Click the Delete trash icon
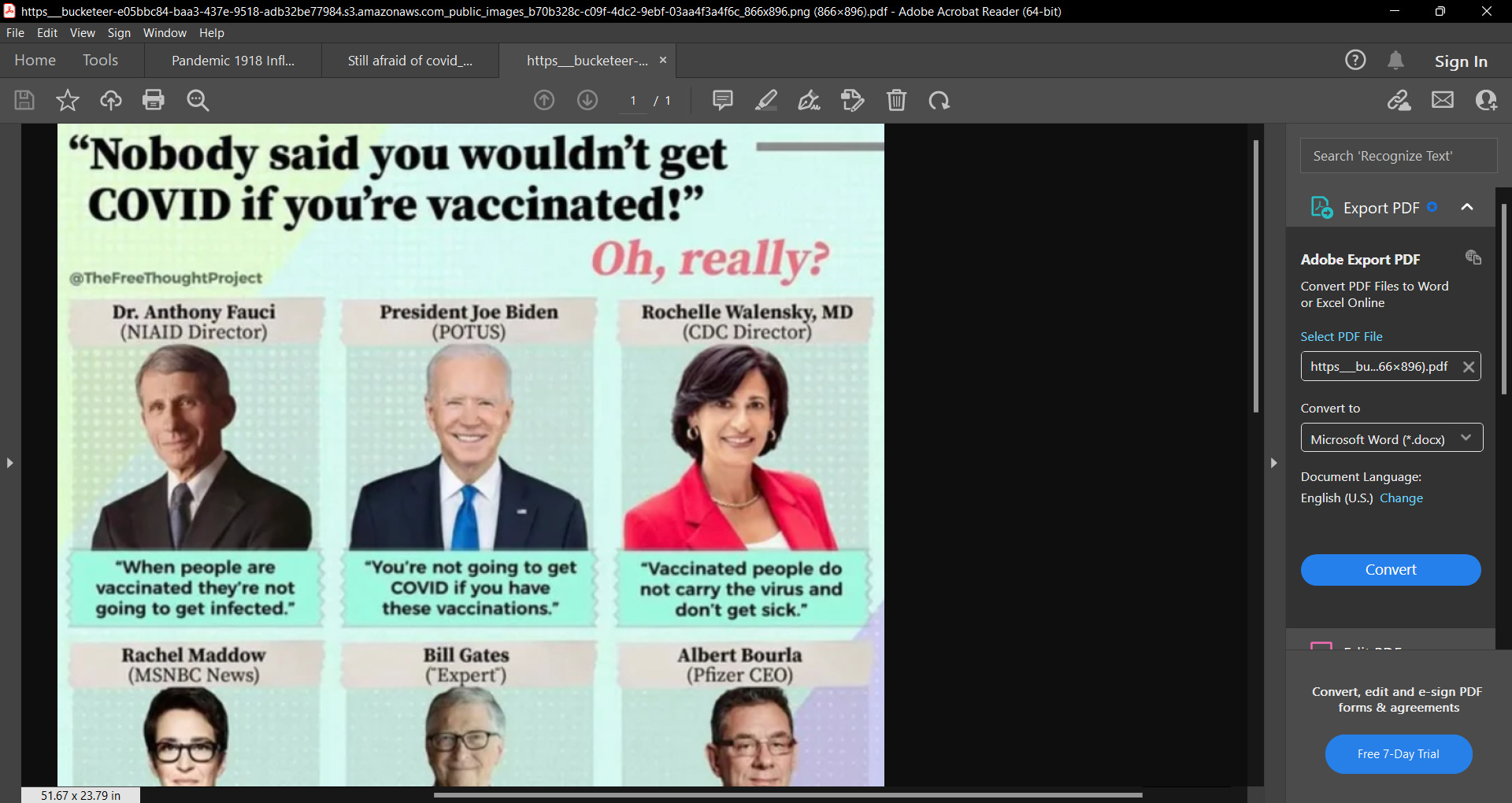Viewport: 1512px width, 803px height. pos(896,100)
